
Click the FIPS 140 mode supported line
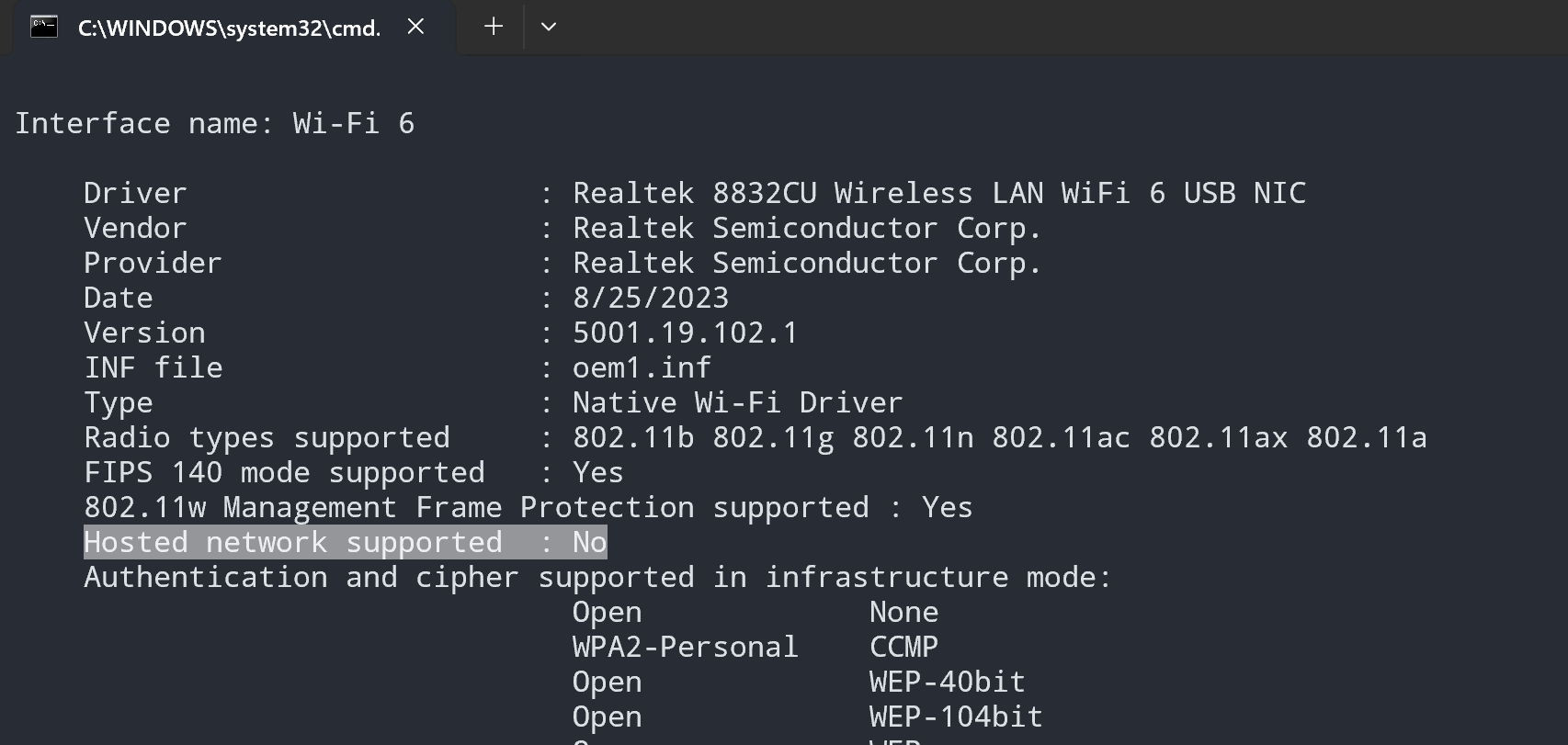[x=354, y=473]
